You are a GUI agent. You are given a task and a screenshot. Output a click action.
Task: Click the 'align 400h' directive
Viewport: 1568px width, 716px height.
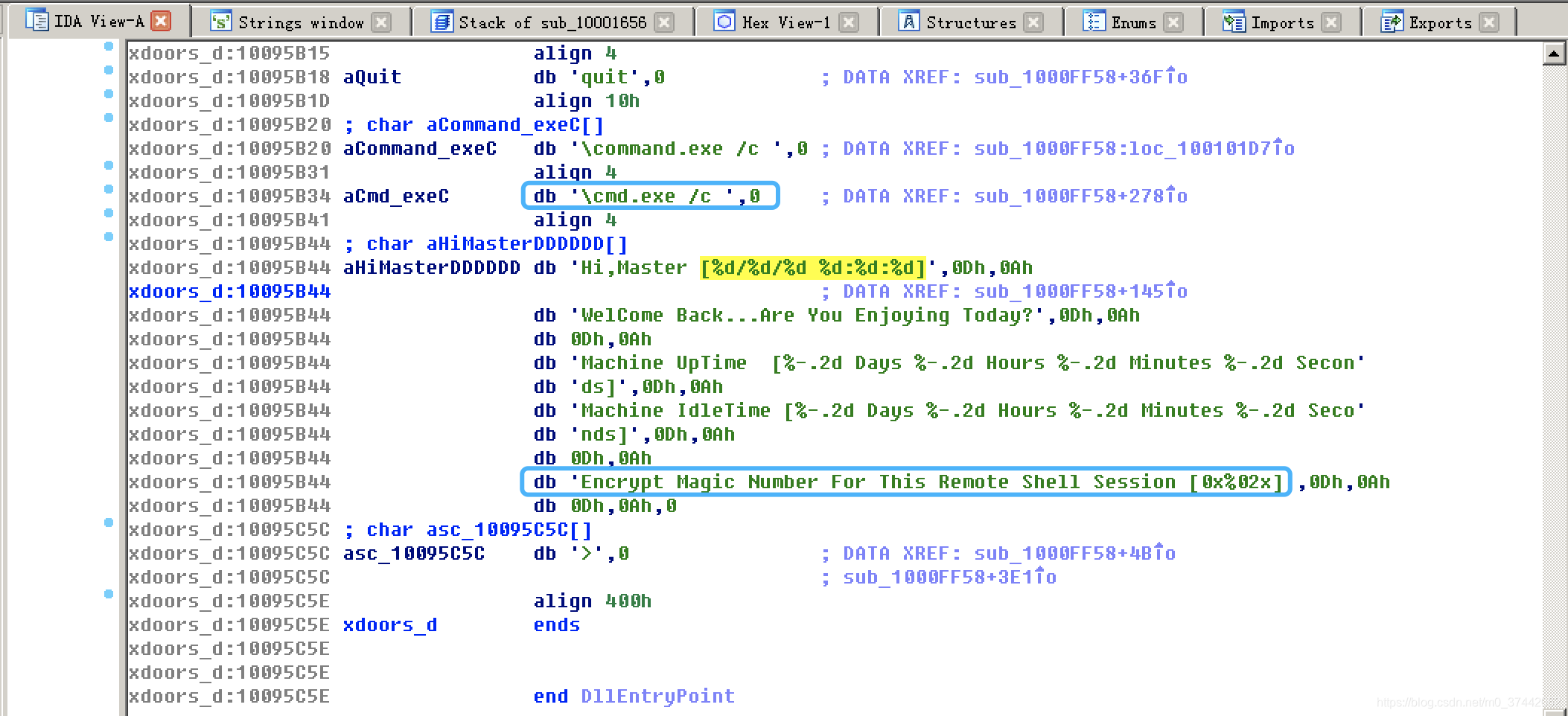click(x=592, y=601)
